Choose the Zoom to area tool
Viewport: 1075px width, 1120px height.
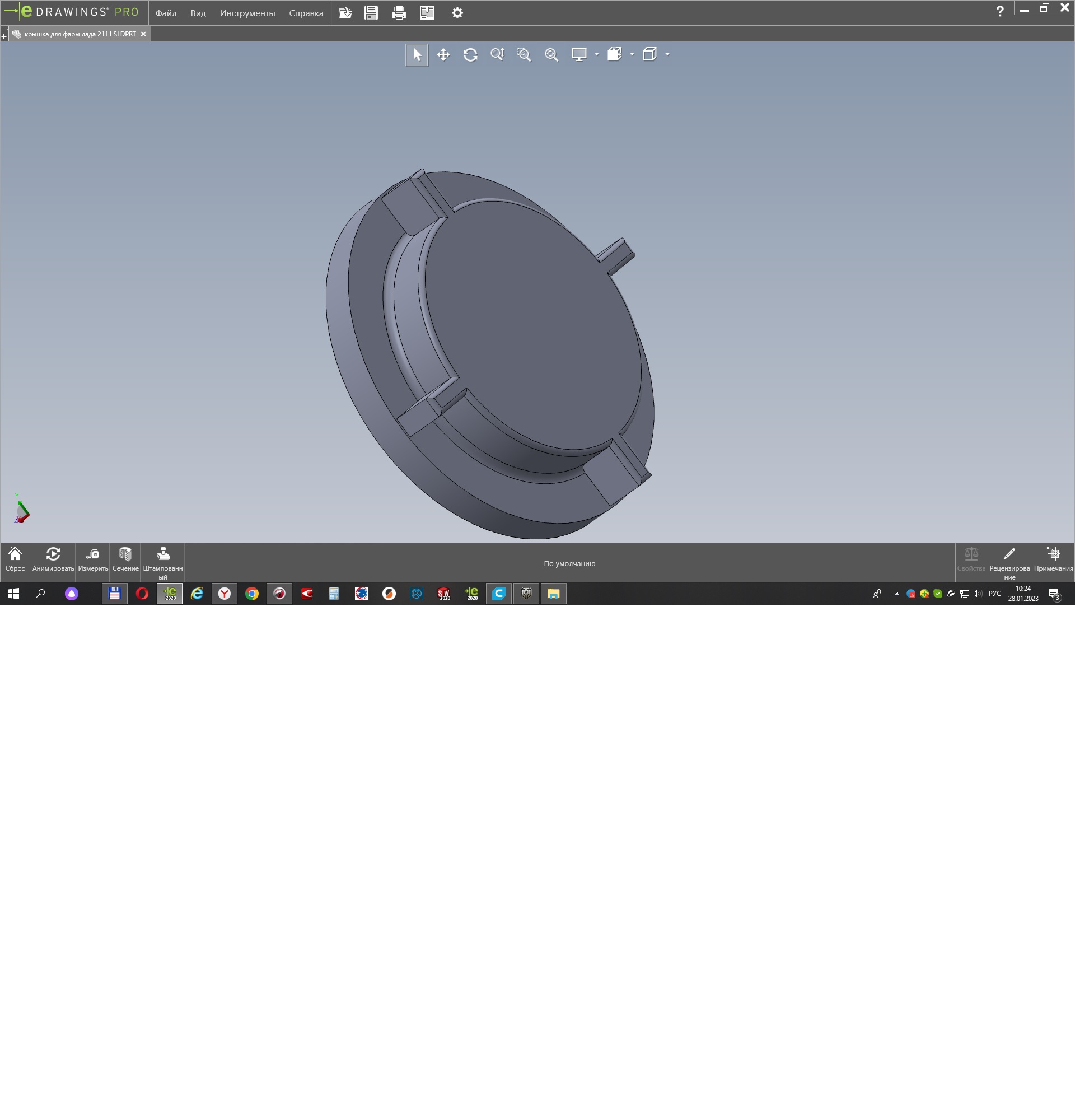click(524, 55)
